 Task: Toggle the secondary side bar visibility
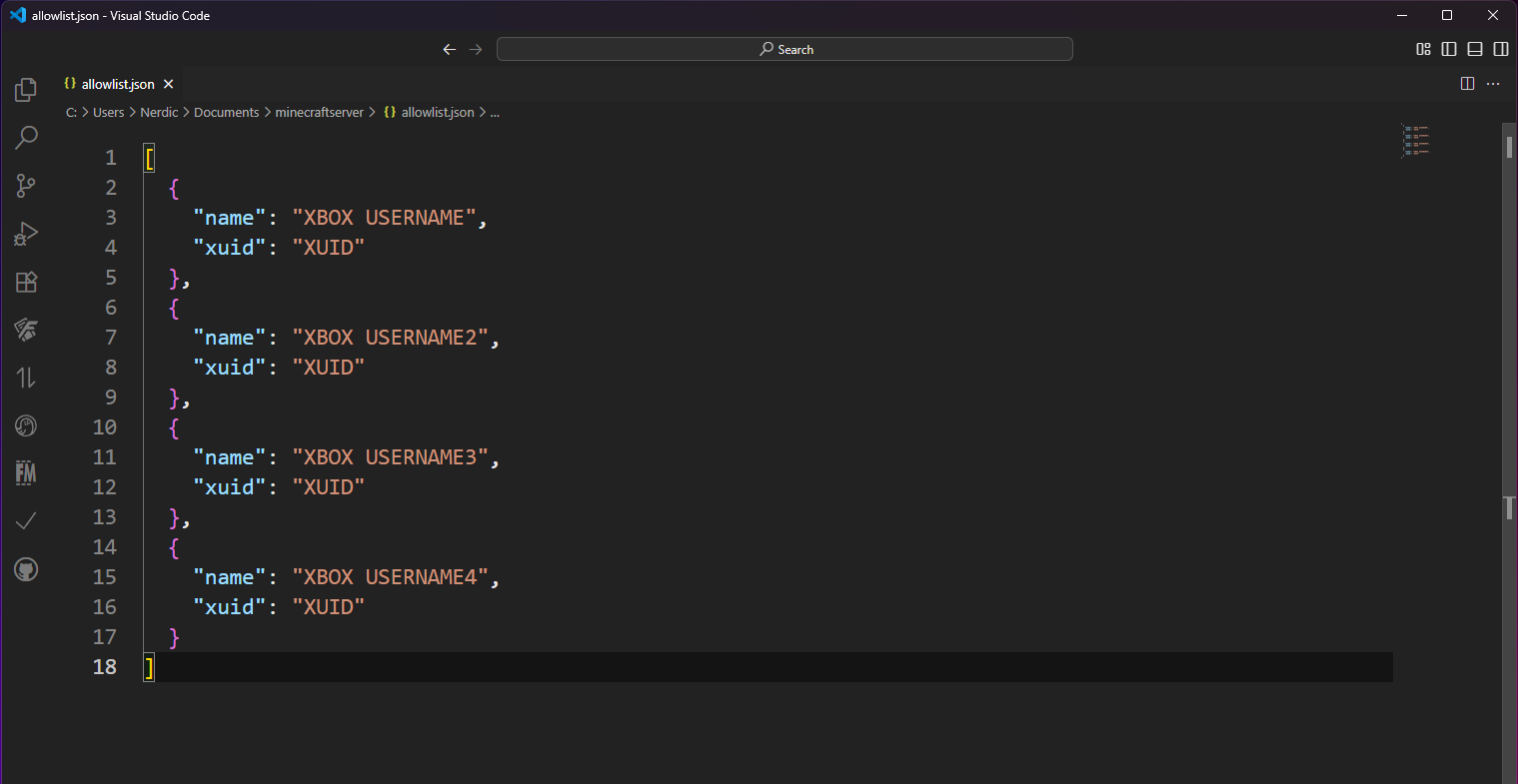tap(1501, 49)
